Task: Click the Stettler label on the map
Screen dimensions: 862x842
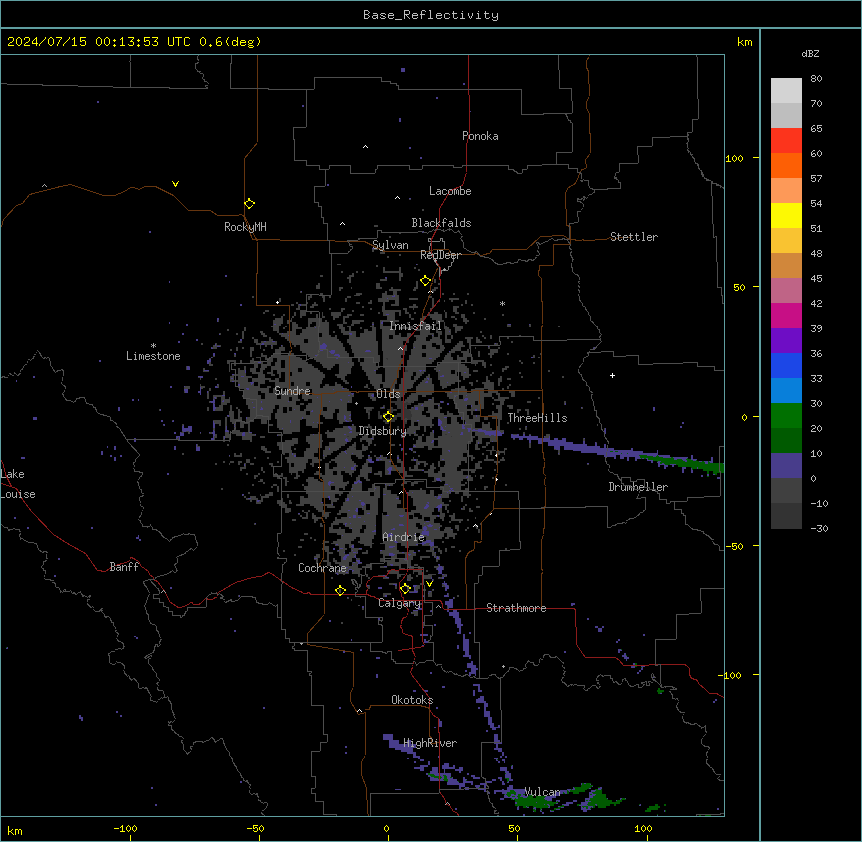Action: 634,237
